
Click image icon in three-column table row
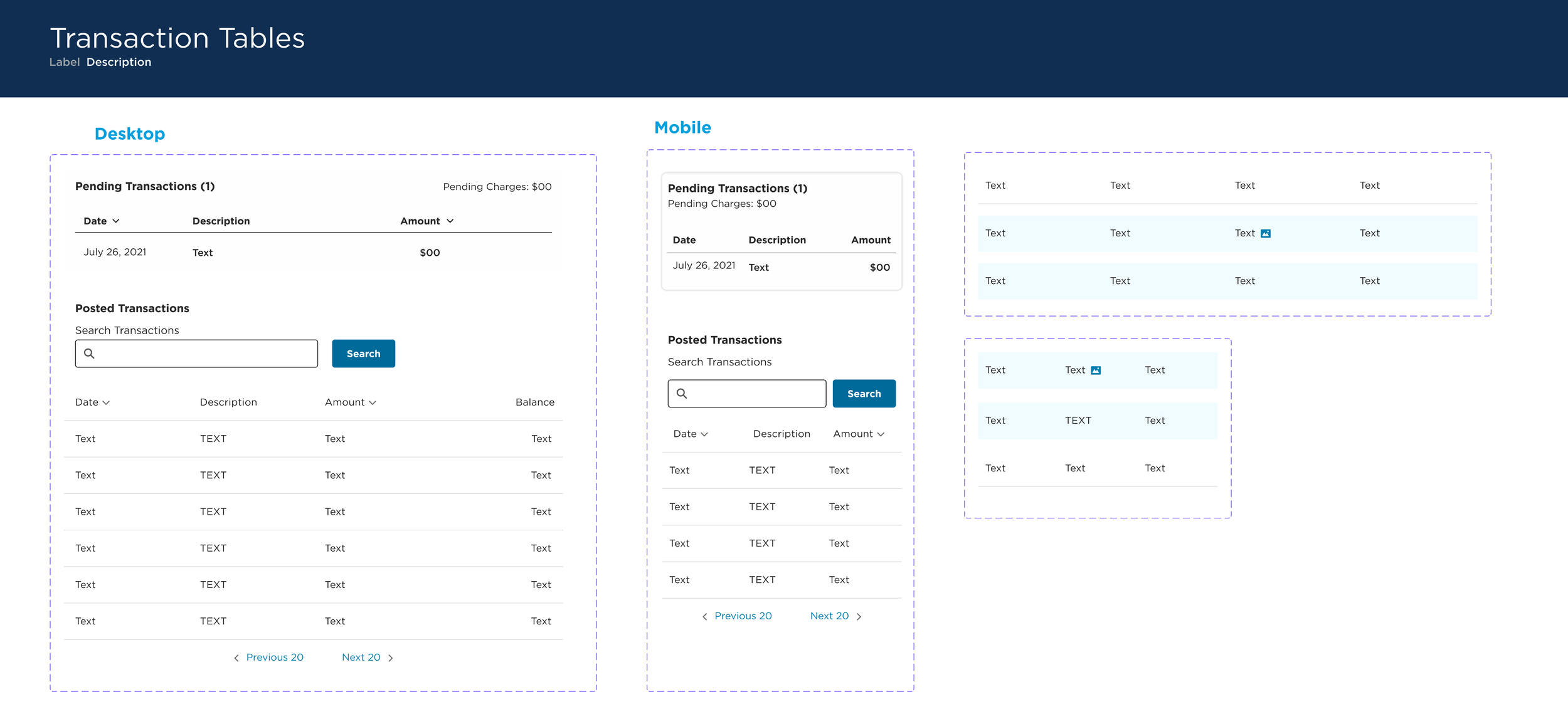click(1096, 370)
